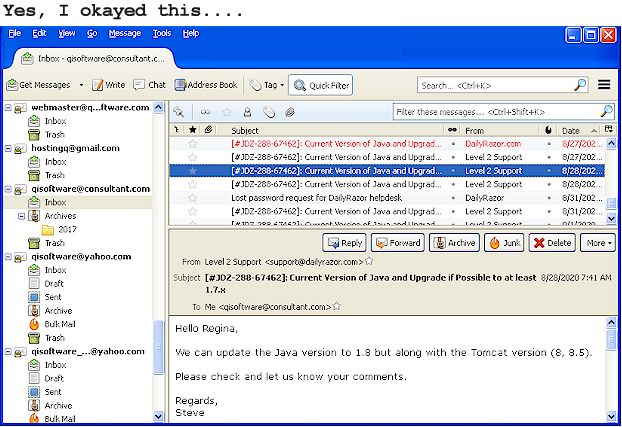Open the hamburger application menu
Viewport: 622px width, 427px height.
tap(604, 85)
